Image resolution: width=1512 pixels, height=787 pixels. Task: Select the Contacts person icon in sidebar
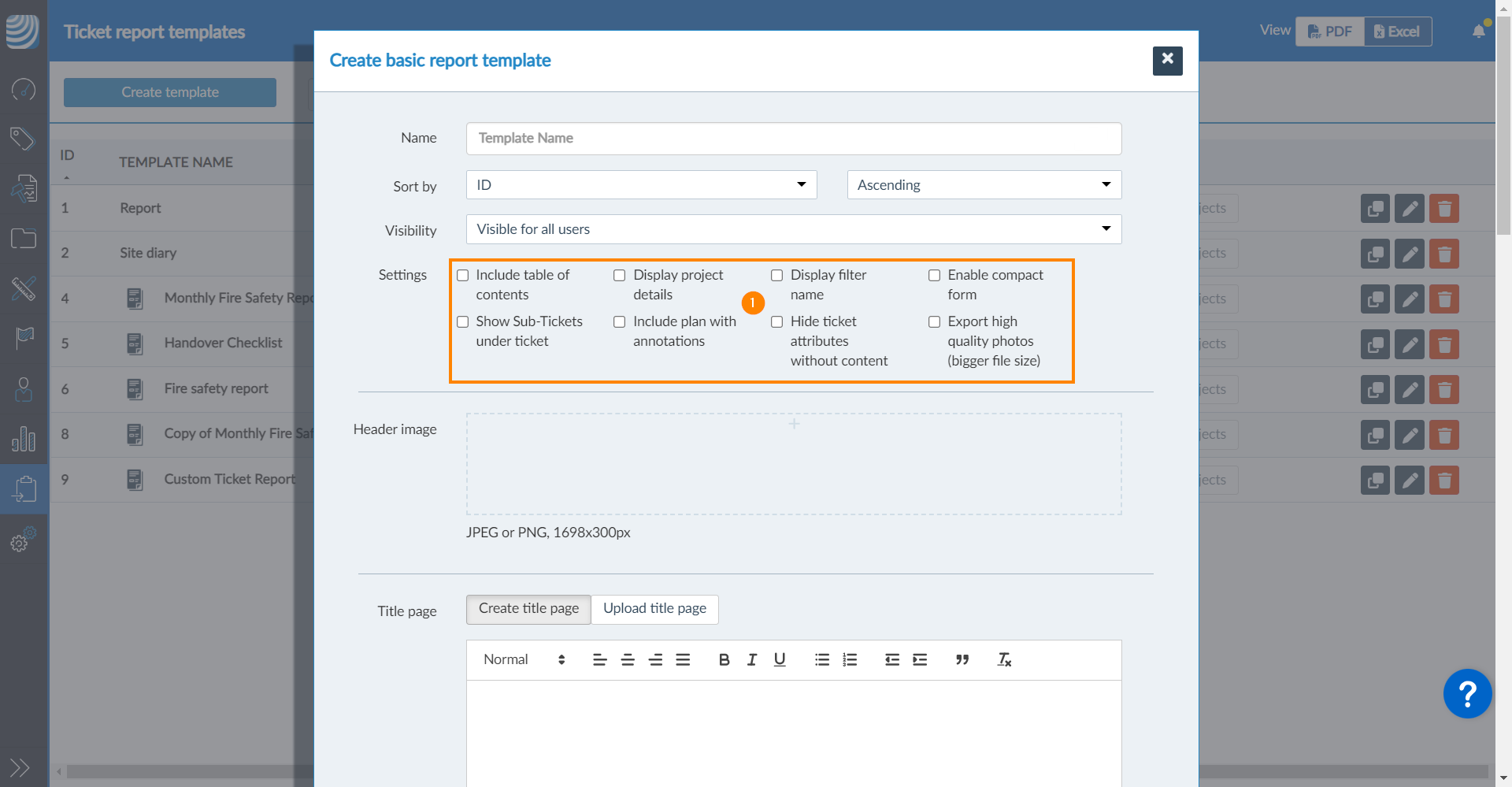point(23,389)
